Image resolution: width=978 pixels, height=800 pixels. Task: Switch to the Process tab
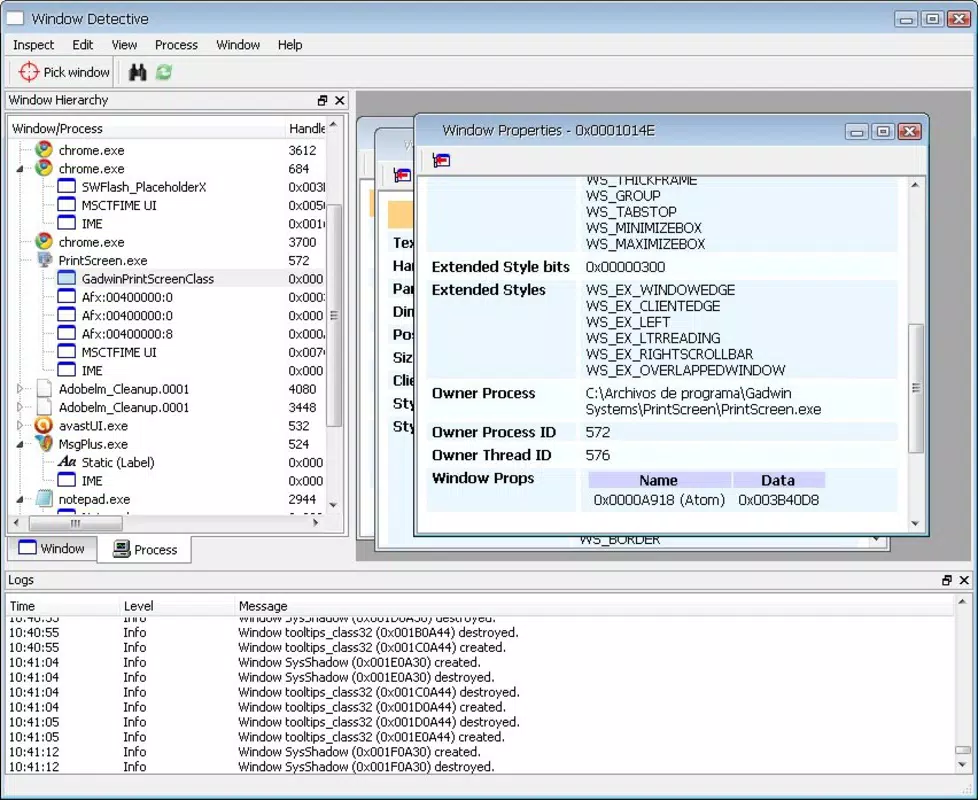(x=144, y=549)
